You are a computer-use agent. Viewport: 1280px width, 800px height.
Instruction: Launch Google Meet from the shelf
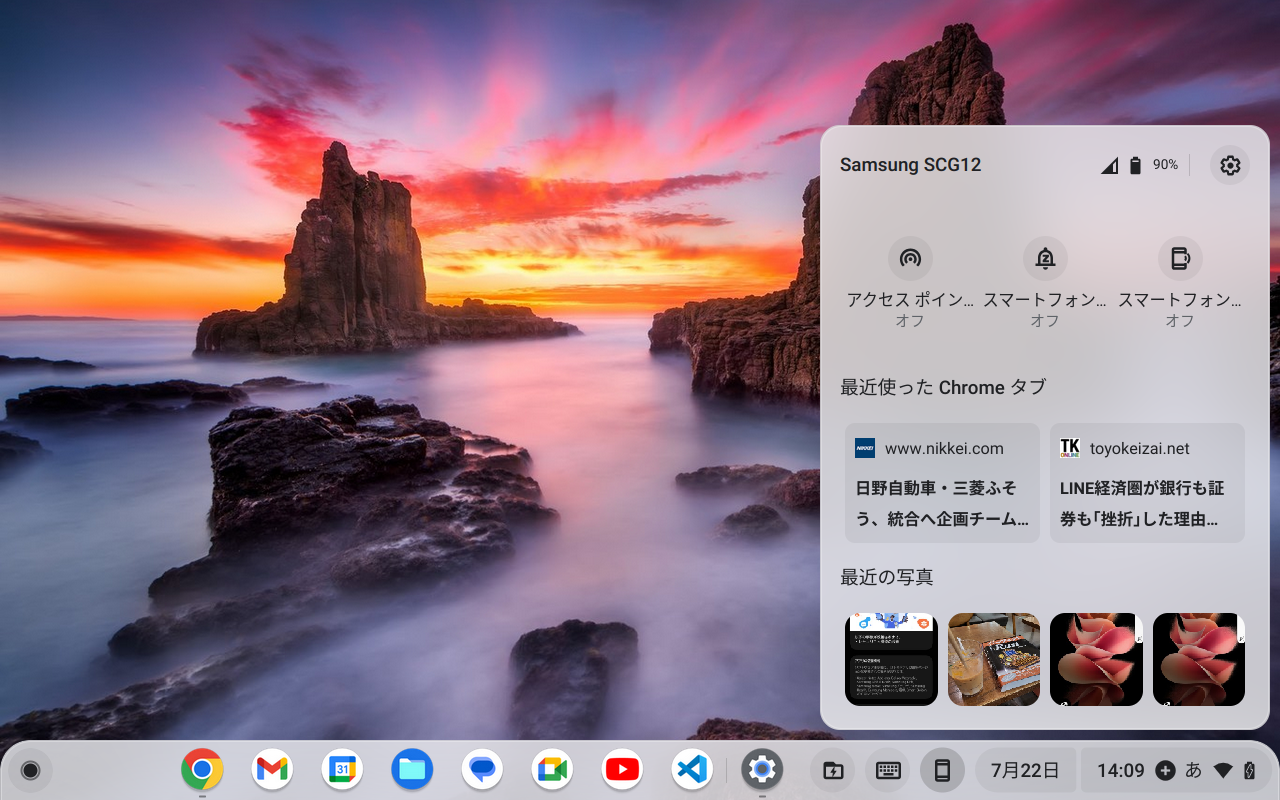552,770
